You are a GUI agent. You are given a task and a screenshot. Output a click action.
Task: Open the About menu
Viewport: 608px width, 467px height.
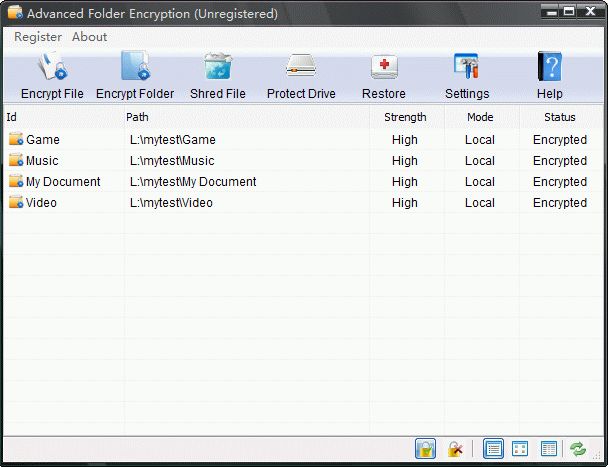[90, 37]
